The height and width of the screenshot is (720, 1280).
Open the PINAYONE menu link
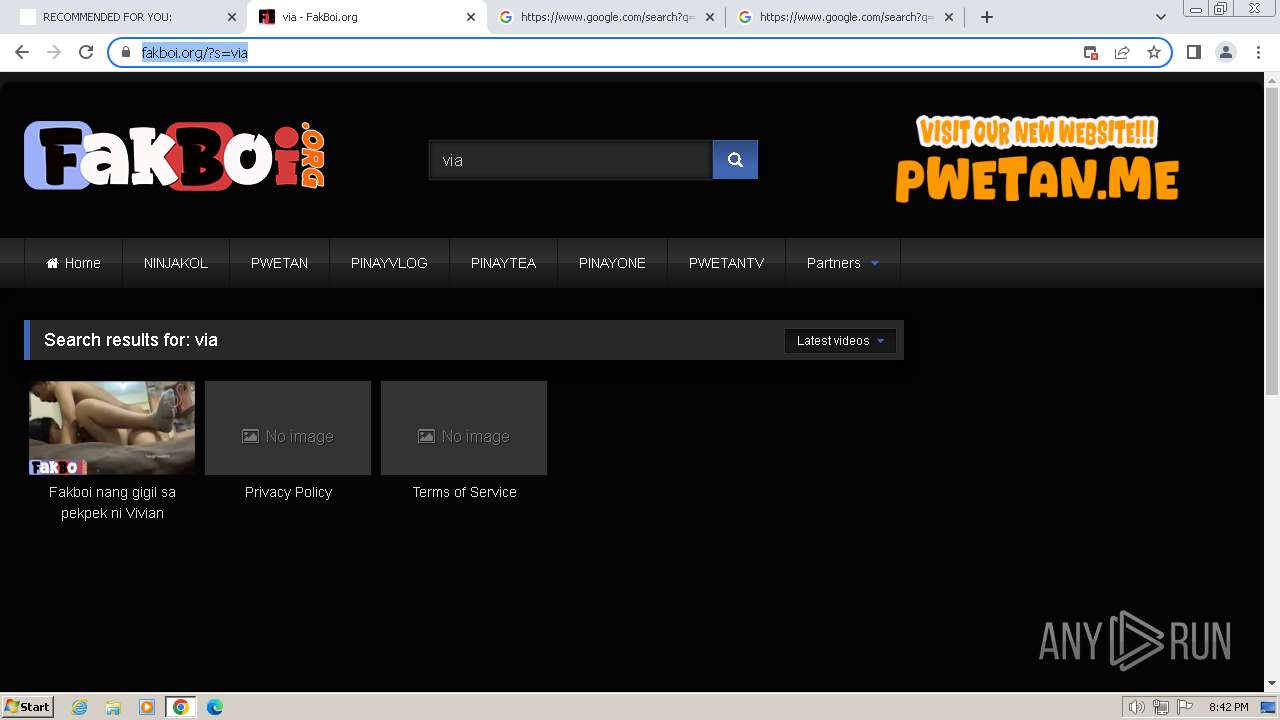tap(612, 263)
